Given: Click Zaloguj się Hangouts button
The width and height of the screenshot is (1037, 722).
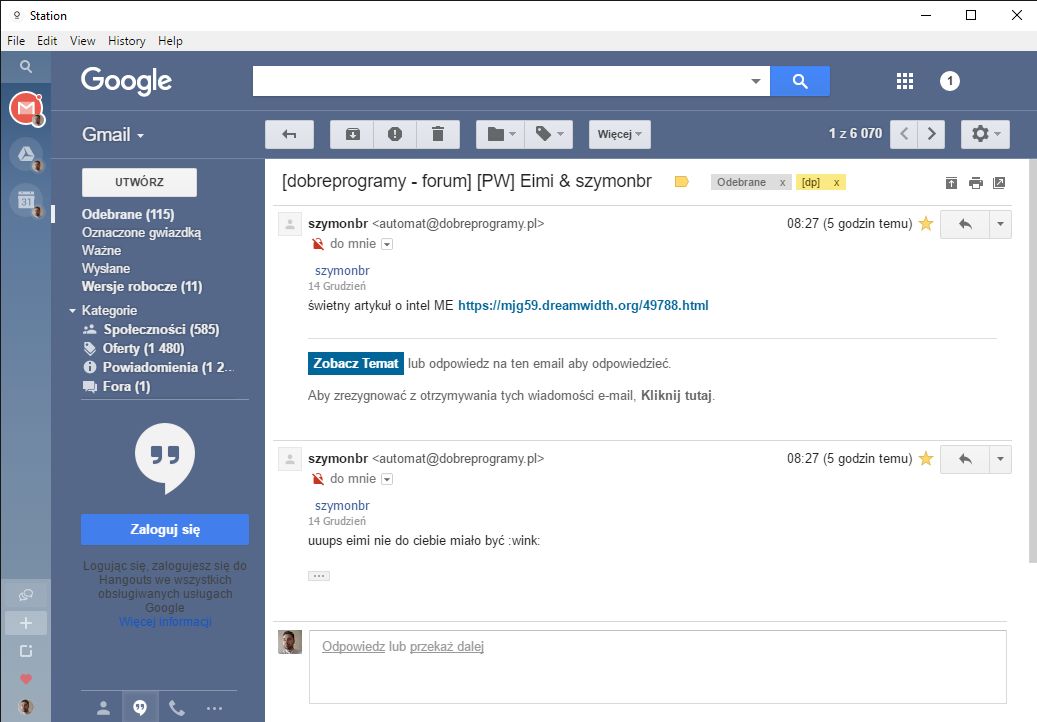Looking at the screenshot, I should tap(165, 530).
